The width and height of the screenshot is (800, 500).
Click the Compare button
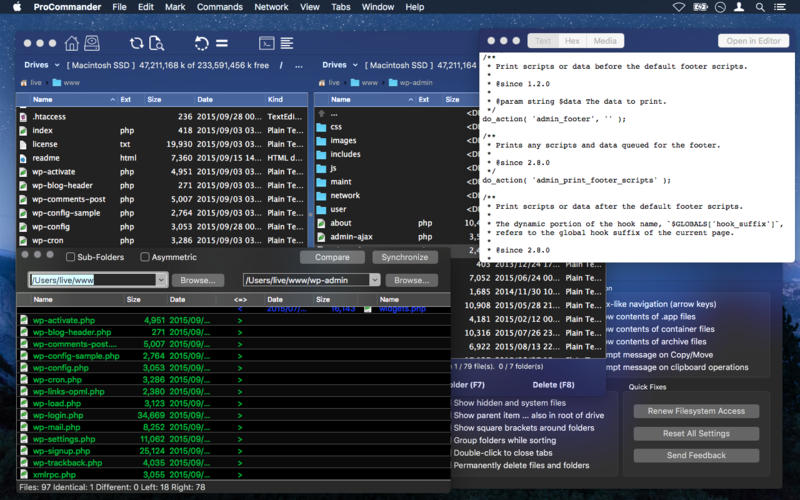coord(332,257)
